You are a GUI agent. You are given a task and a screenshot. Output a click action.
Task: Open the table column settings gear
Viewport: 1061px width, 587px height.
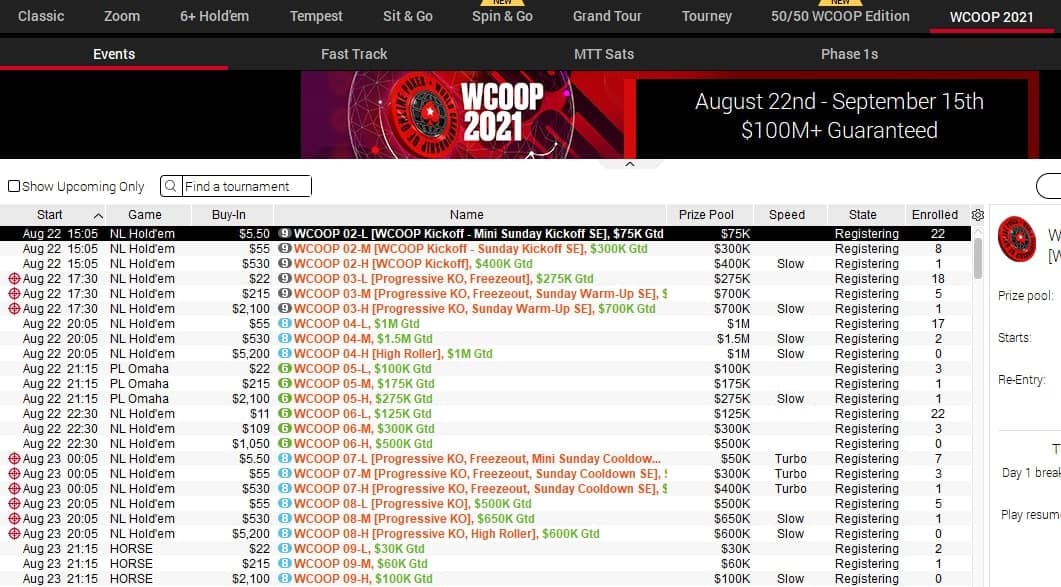click(x=978, y=215)
